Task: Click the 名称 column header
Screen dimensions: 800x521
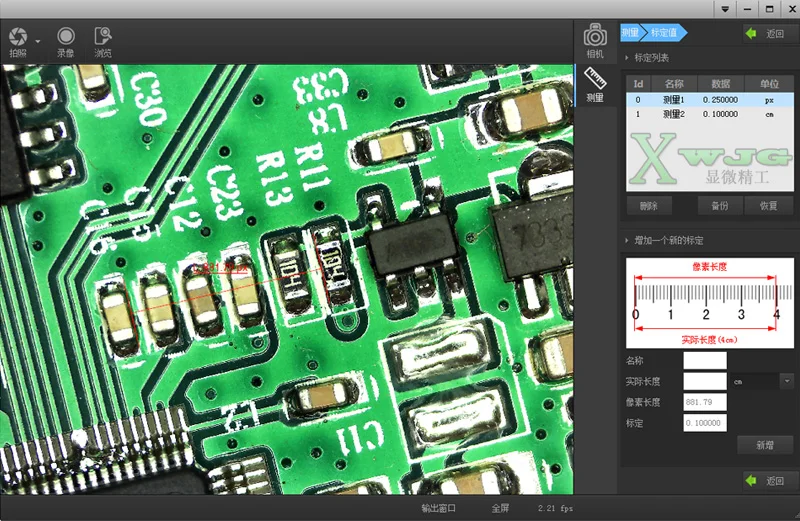Action: (x=673, y=84)
